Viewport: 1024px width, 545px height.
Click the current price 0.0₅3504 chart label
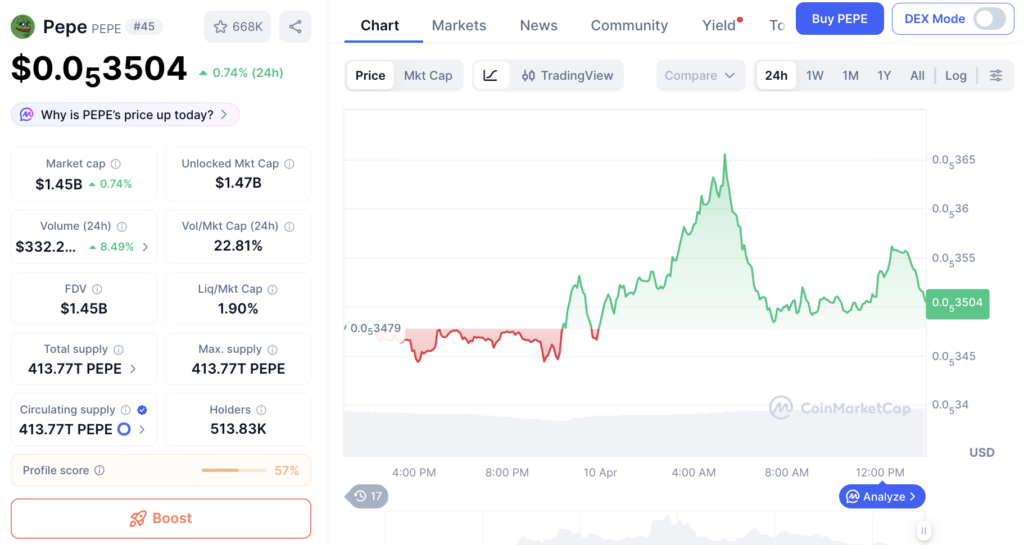(957, 304)
